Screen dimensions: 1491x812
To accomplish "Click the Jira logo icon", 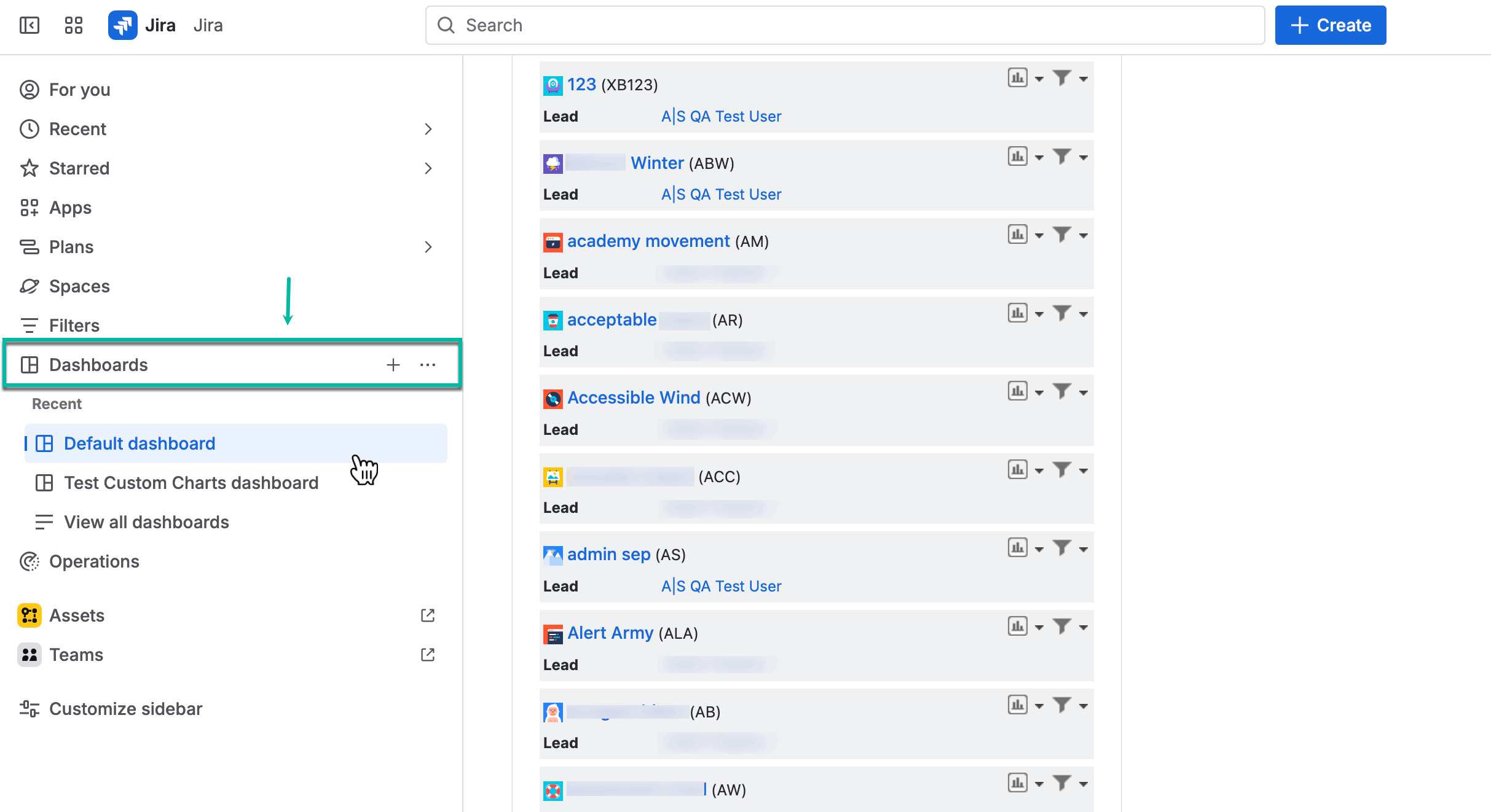I will pos(122,25).
